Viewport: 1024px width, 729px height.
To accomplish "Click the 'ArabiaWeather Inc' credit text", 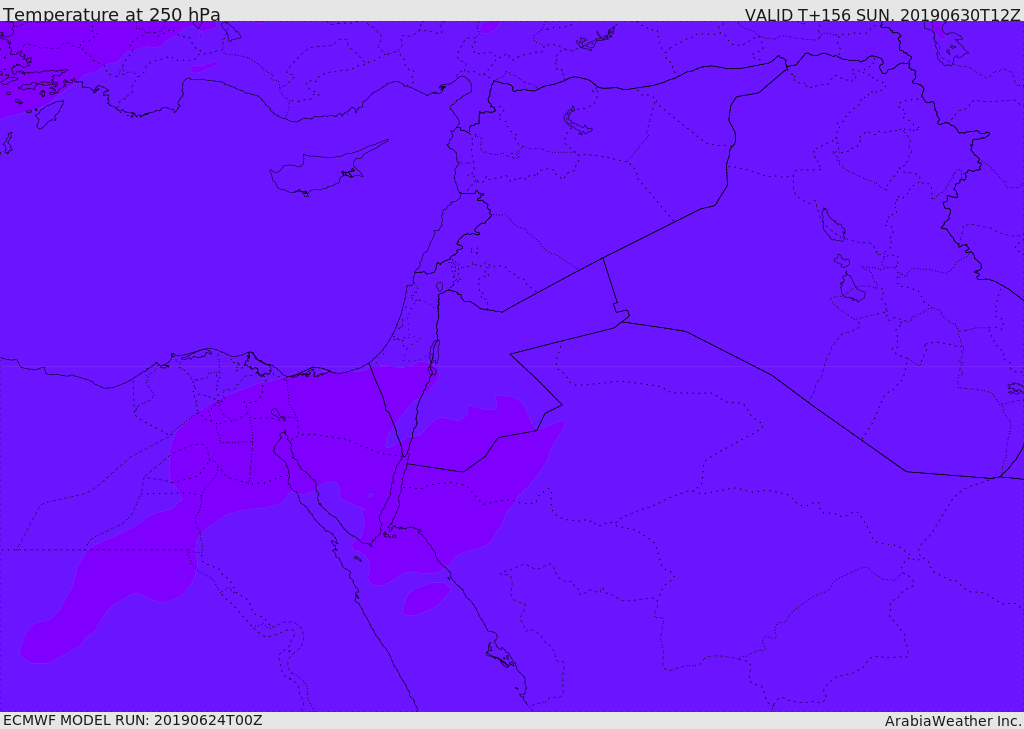I will (x=953, y=721).
